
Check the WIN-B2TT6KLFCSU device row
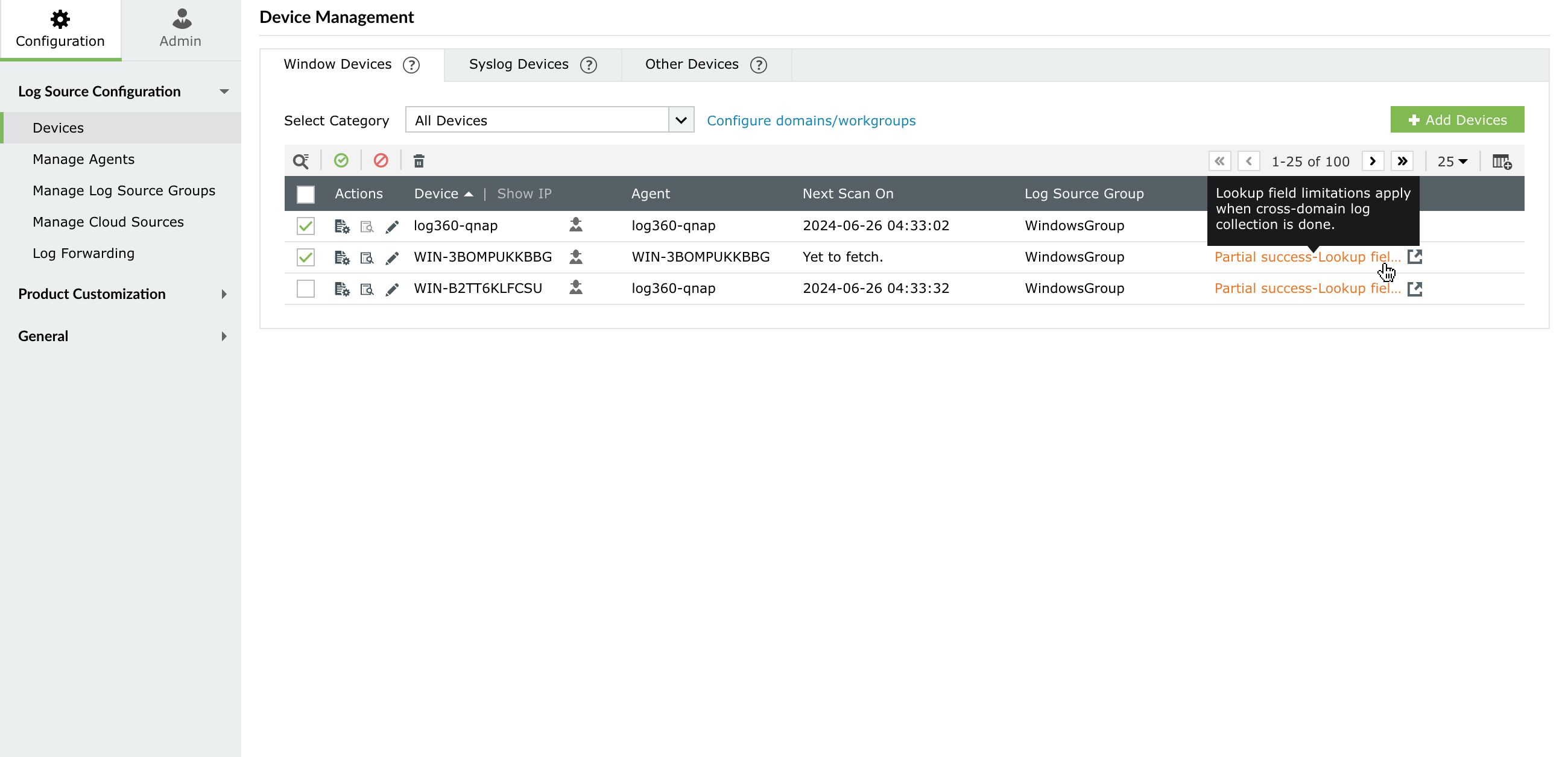[305, 289]
